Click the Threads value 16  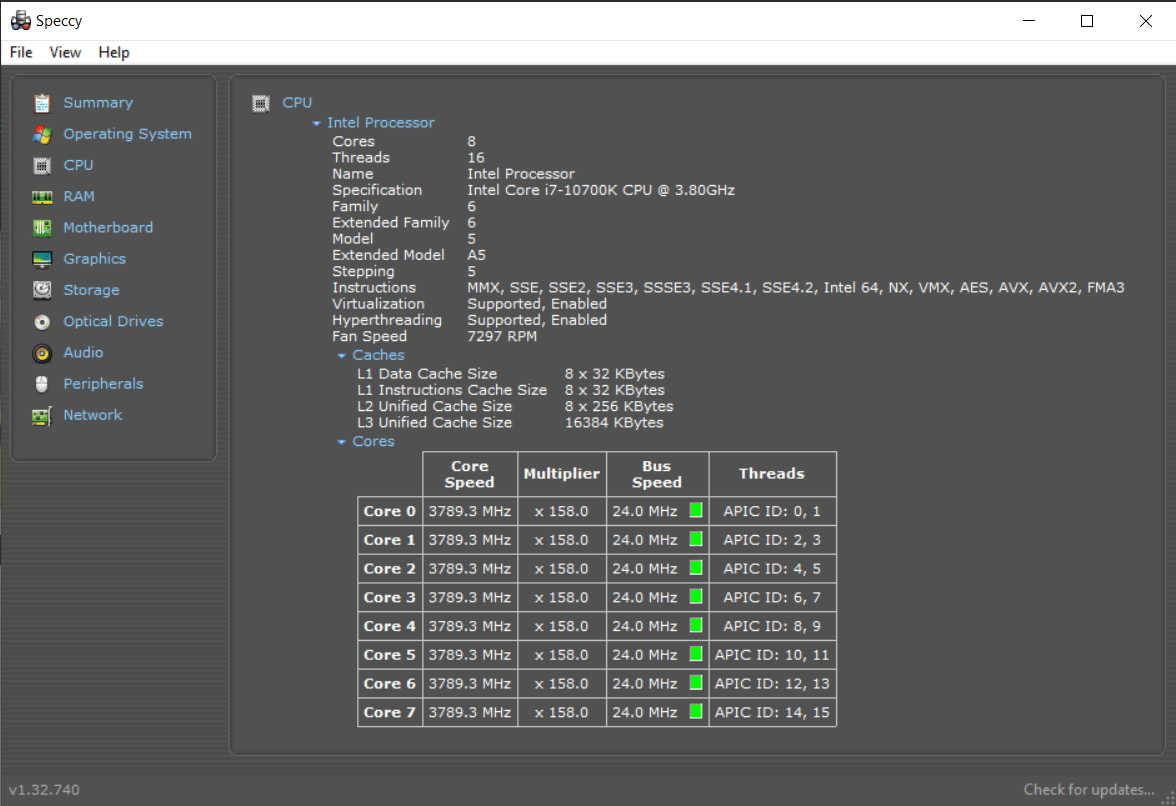tap(476, 157)
